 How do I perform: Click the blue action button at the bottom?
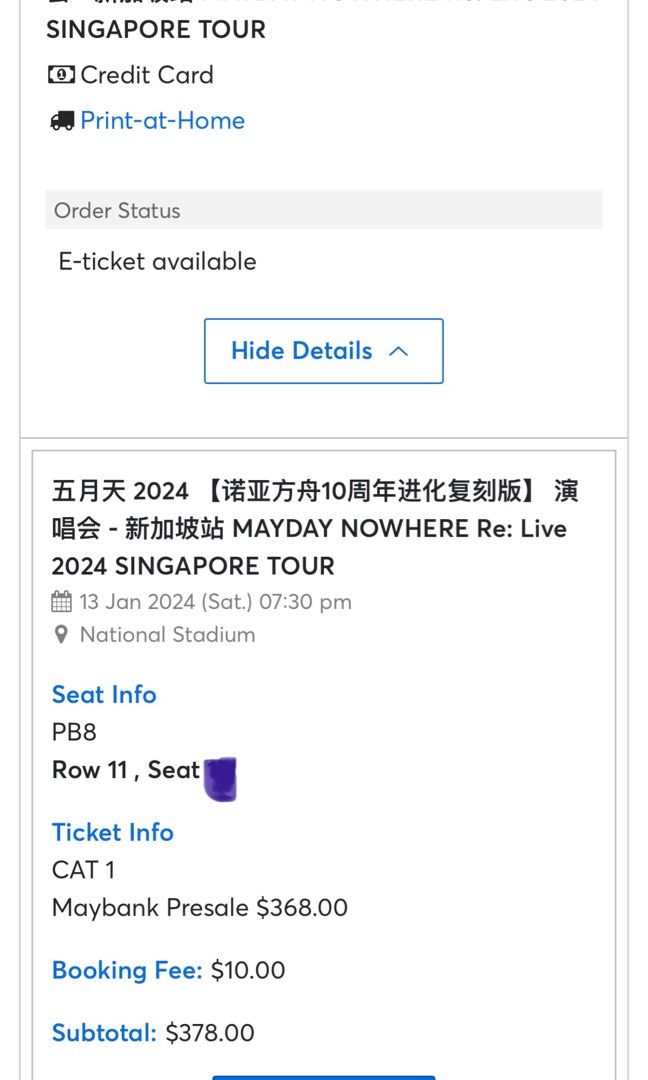point(323,1077)
